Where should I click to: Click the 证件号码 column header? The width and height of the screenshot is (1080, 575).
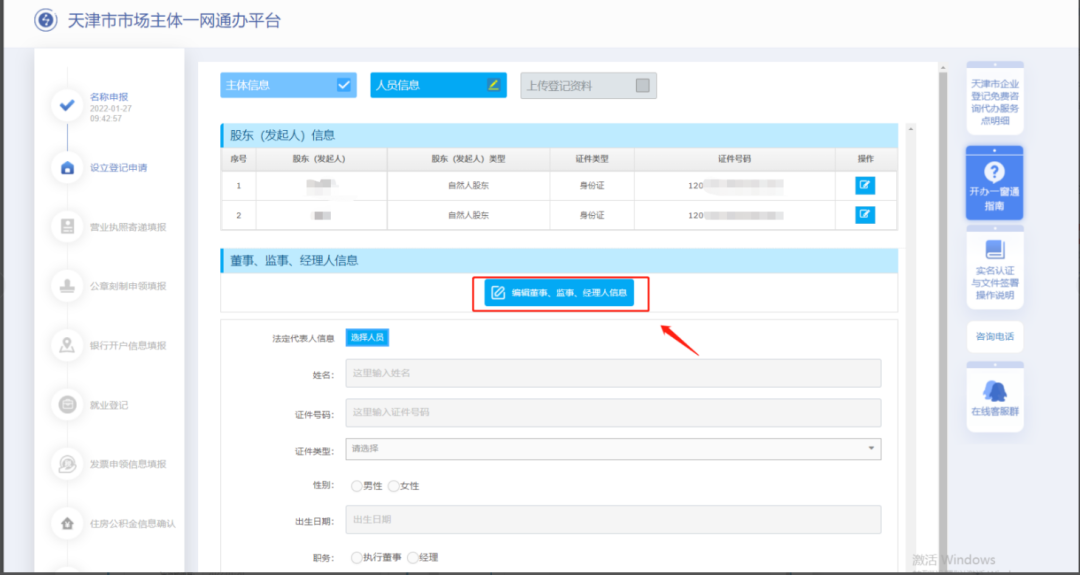(734, 158)
